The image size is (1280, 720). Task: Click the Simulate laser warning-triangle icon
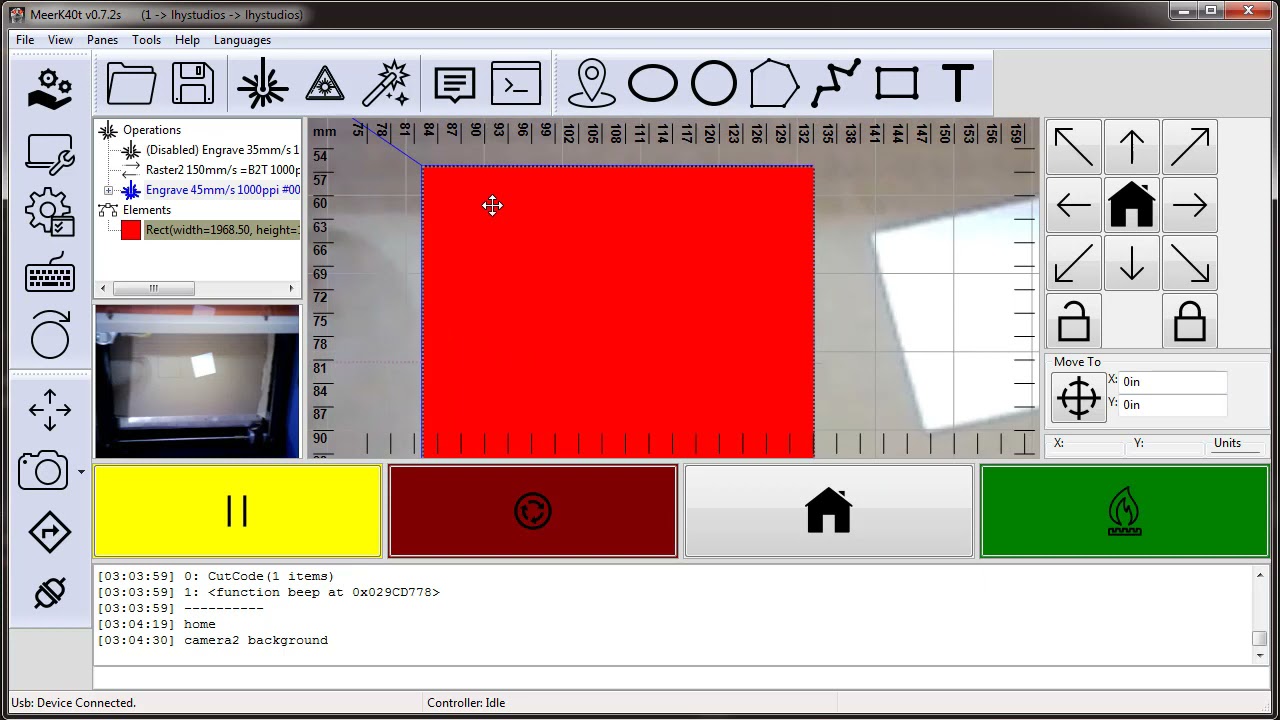325,84
